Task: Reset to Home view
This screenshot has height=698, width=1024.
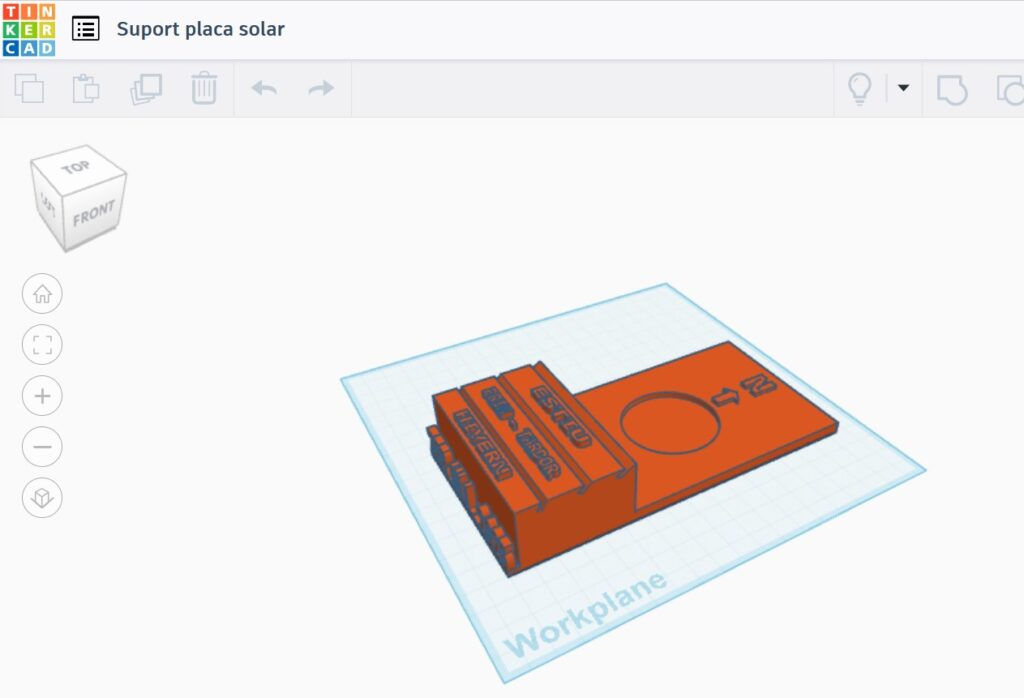Action: [x=42, y=294]
